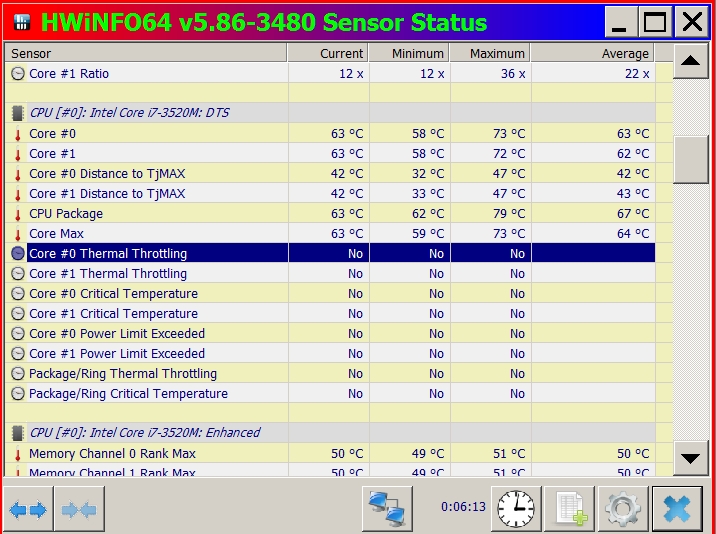This screenshot has height=534, width=716.
Task: Click the clock icon for Core #0 Thermal Throttling
Action: 18,254
